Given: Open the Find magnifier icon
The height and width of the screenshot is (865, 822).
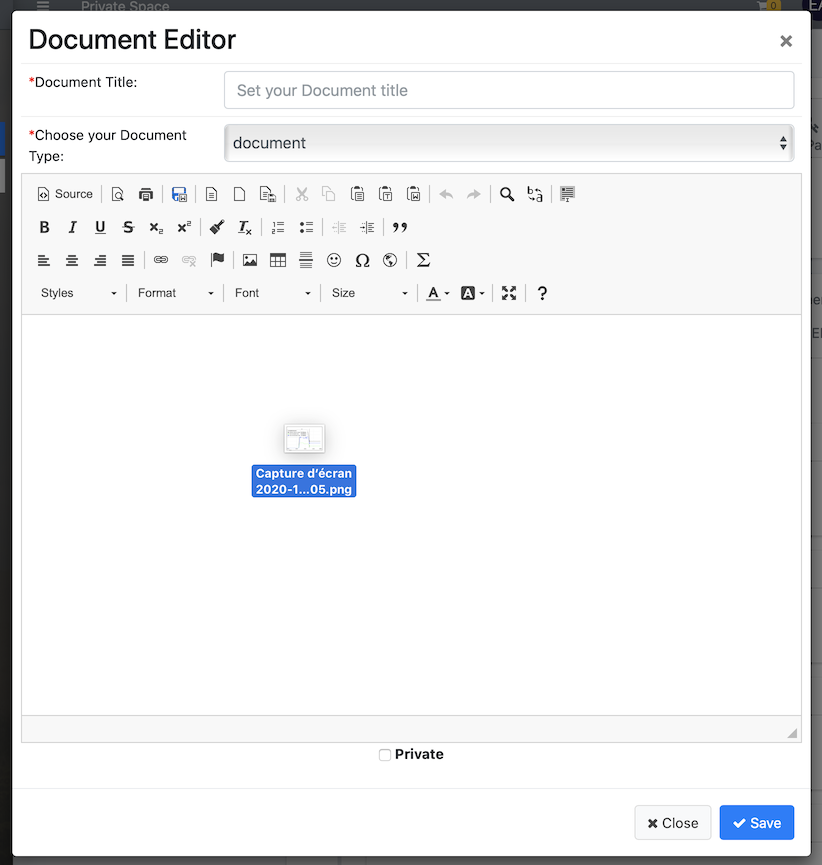Looking at the screenshot, I should coord(507,194).
